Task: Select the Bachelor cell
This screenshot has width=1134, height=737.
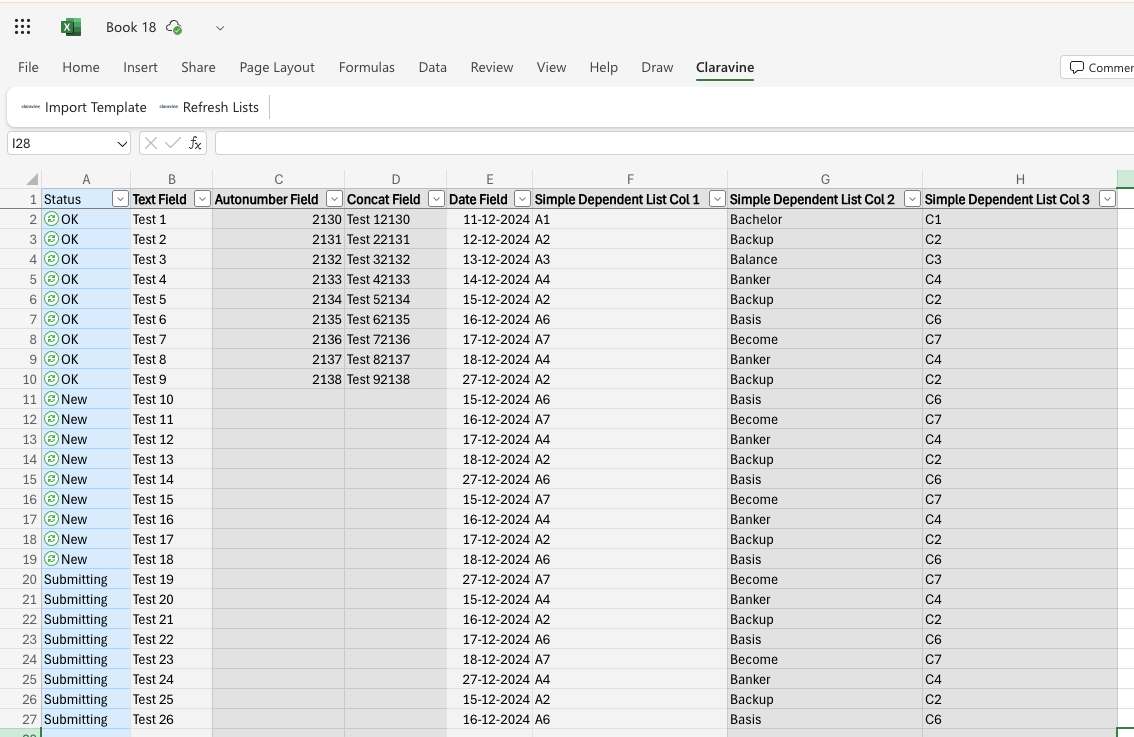Action: (x=825, y=219)
